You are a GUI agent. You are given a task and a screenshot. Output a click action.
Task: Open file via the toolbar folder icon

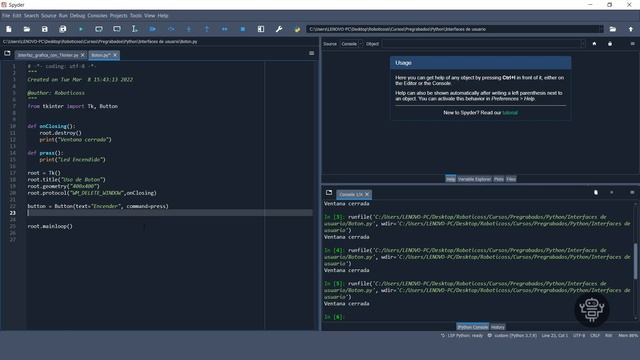click(27, 29)
